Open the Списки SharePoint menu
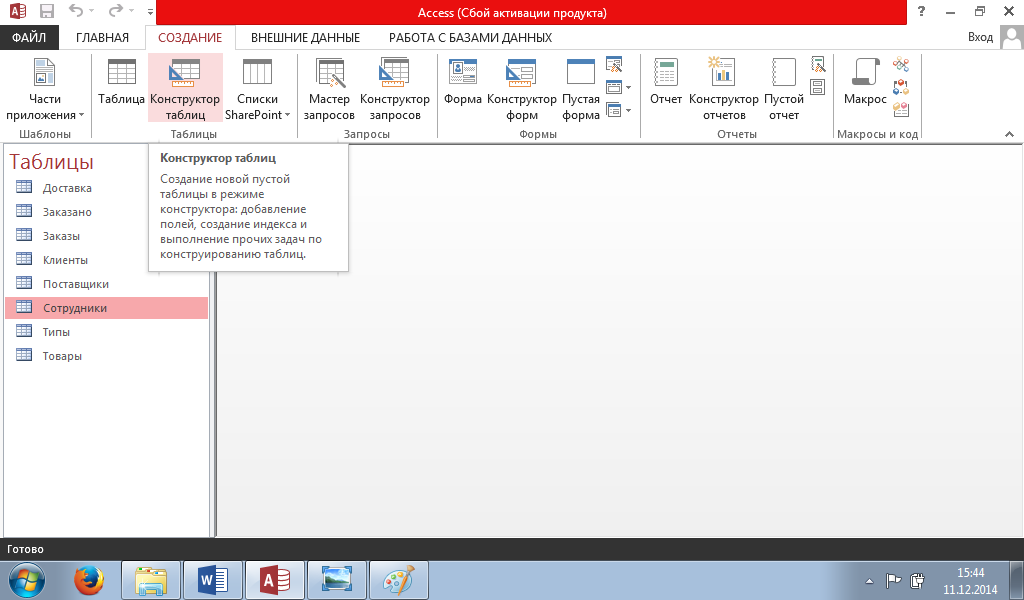 (257, 89)
